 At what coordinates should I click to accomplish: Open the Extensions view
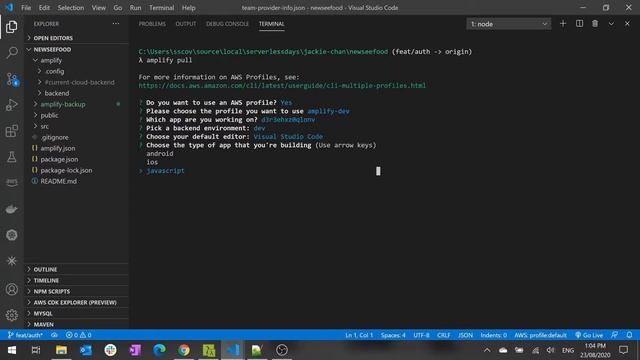tap(11, 131)
